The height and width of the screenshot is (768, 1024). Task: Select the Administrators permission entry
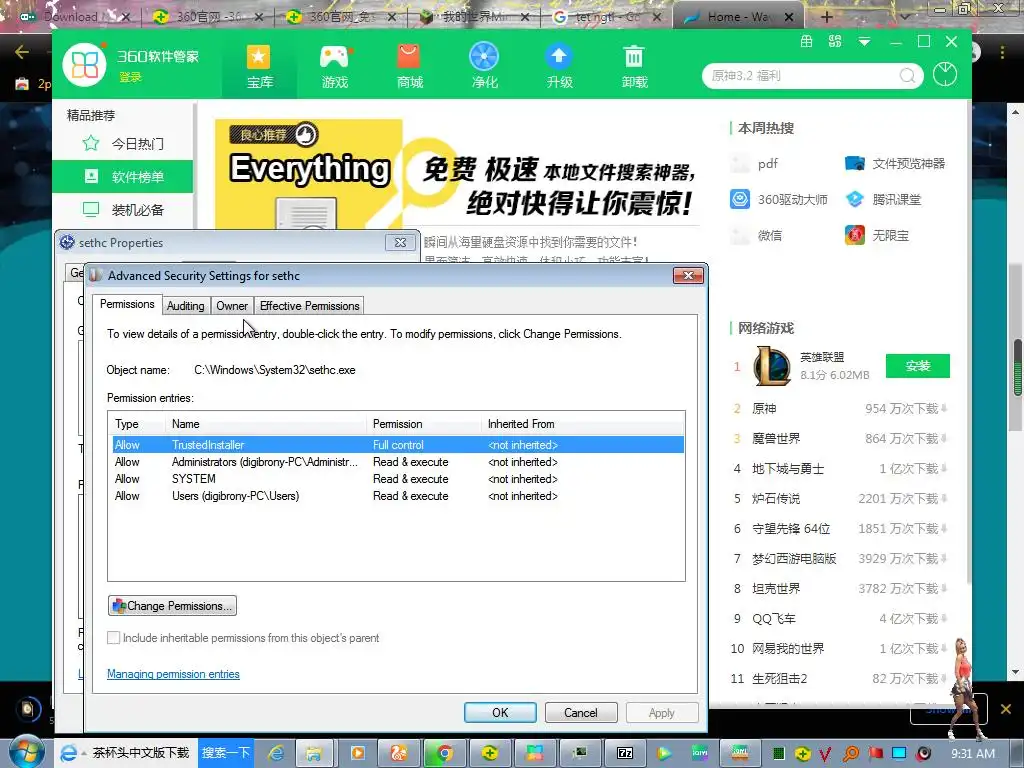(398, 462)
